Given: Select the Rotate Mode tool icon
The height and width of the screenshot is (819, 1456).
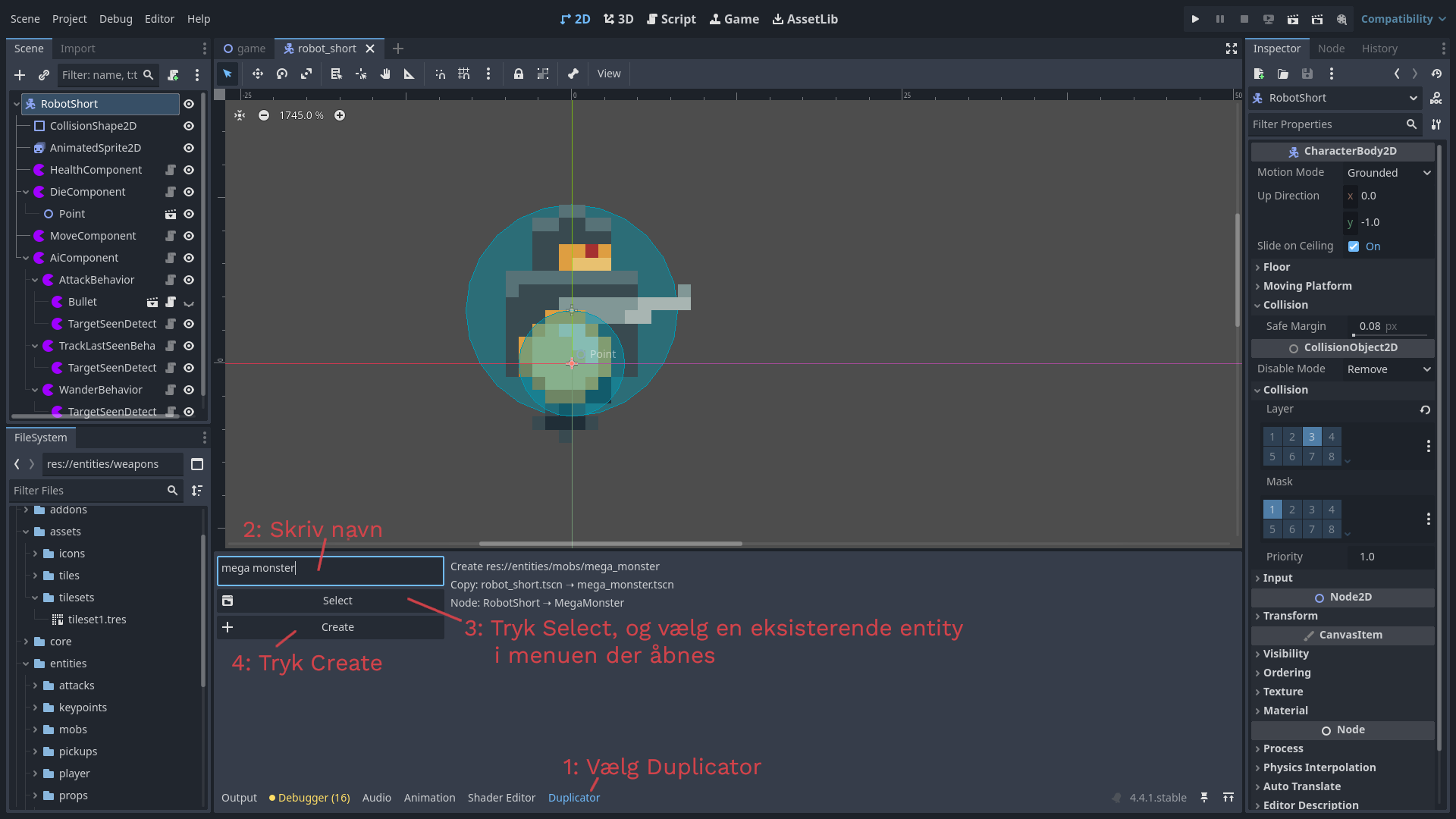Looking at the screenshot, I should [x=282, y=74].
